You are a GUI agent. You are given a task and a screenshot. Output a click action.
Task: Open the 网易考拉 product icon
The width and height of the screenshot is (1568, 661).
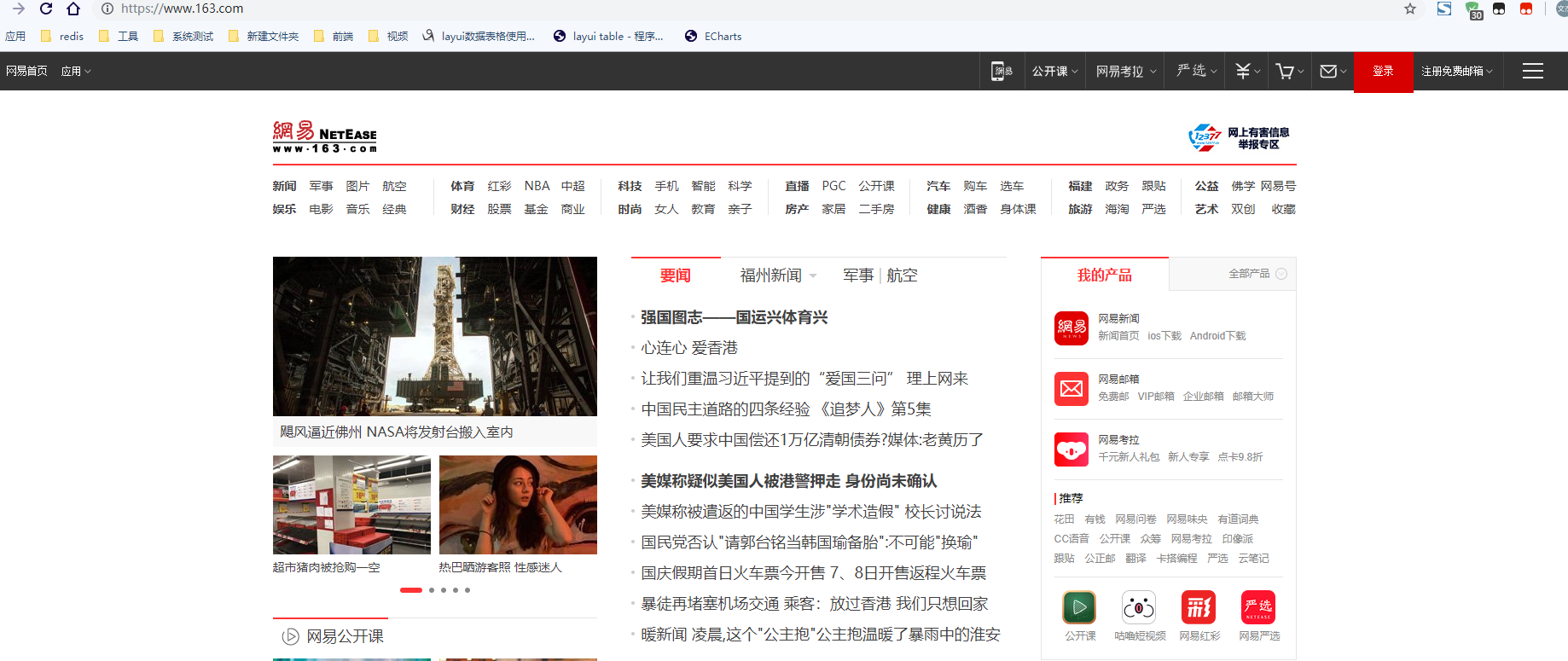1071,449
